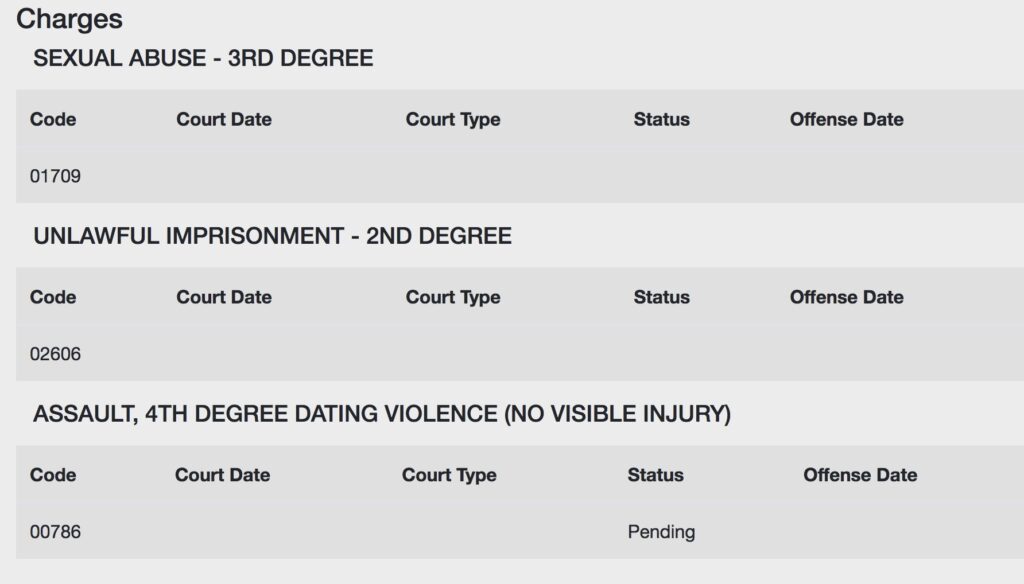Click Status header under Unlawful Imprisonment
This screenshot has height=584, width=1024.
click(662, 297)
